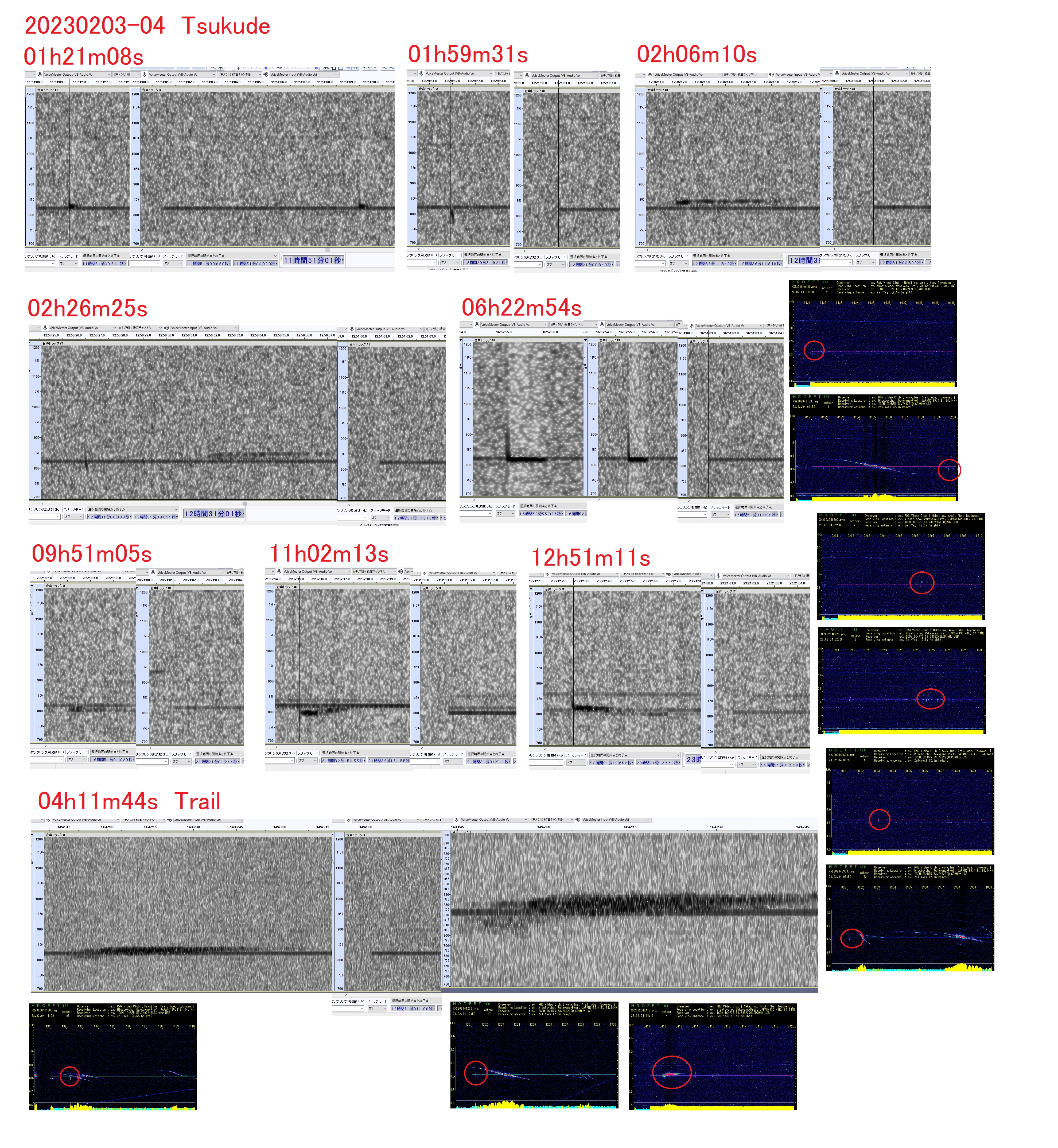
Task: Click the 音声トラック #1 label in 09h51m05s panel
Action: point(56,586)
